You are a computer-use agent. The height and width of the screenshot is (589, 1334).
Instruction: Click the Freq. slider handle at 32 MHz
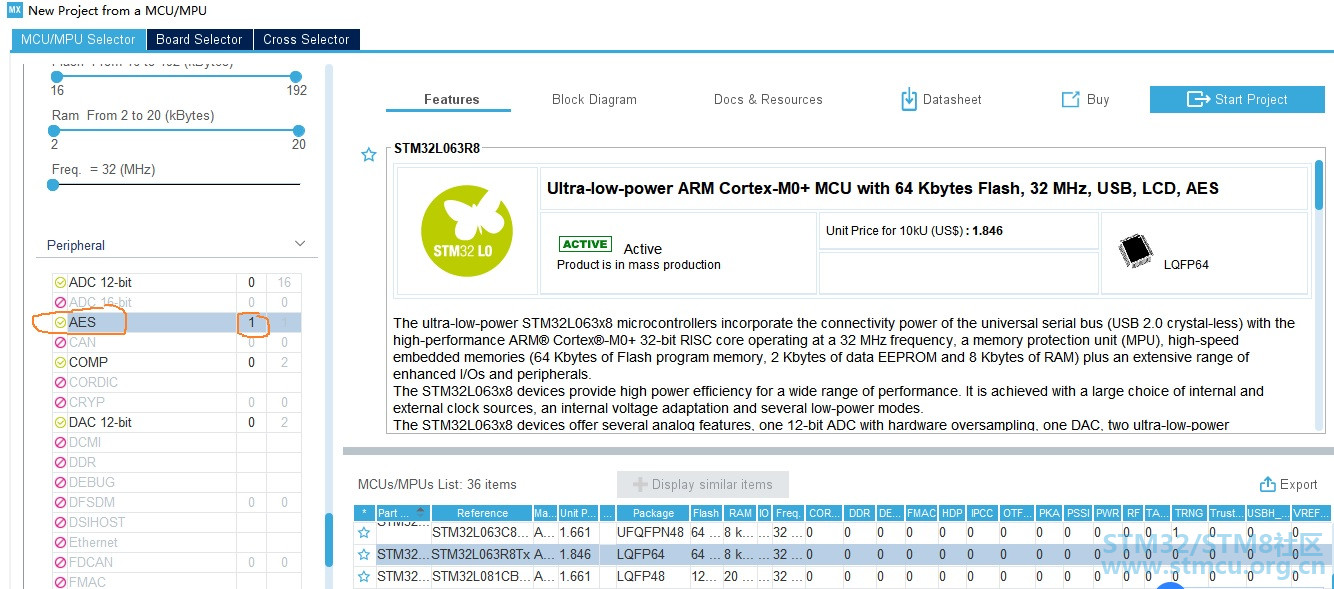pos(53,184)
